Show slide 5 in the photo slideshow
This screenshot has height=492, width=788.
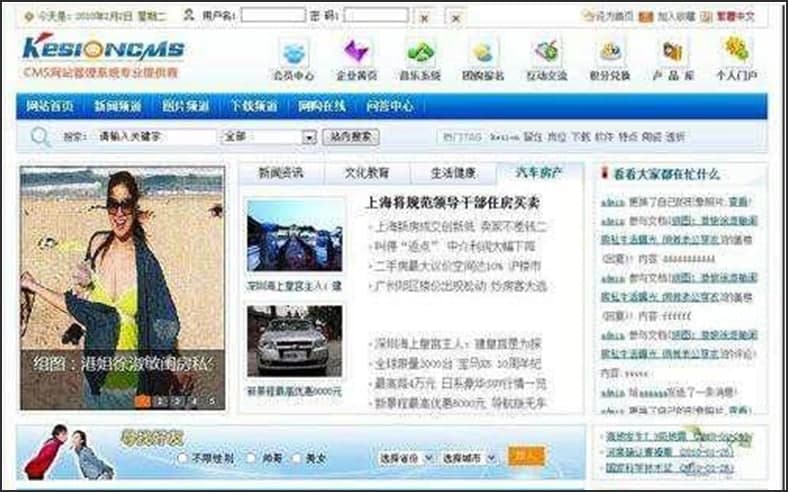point(212,401)
